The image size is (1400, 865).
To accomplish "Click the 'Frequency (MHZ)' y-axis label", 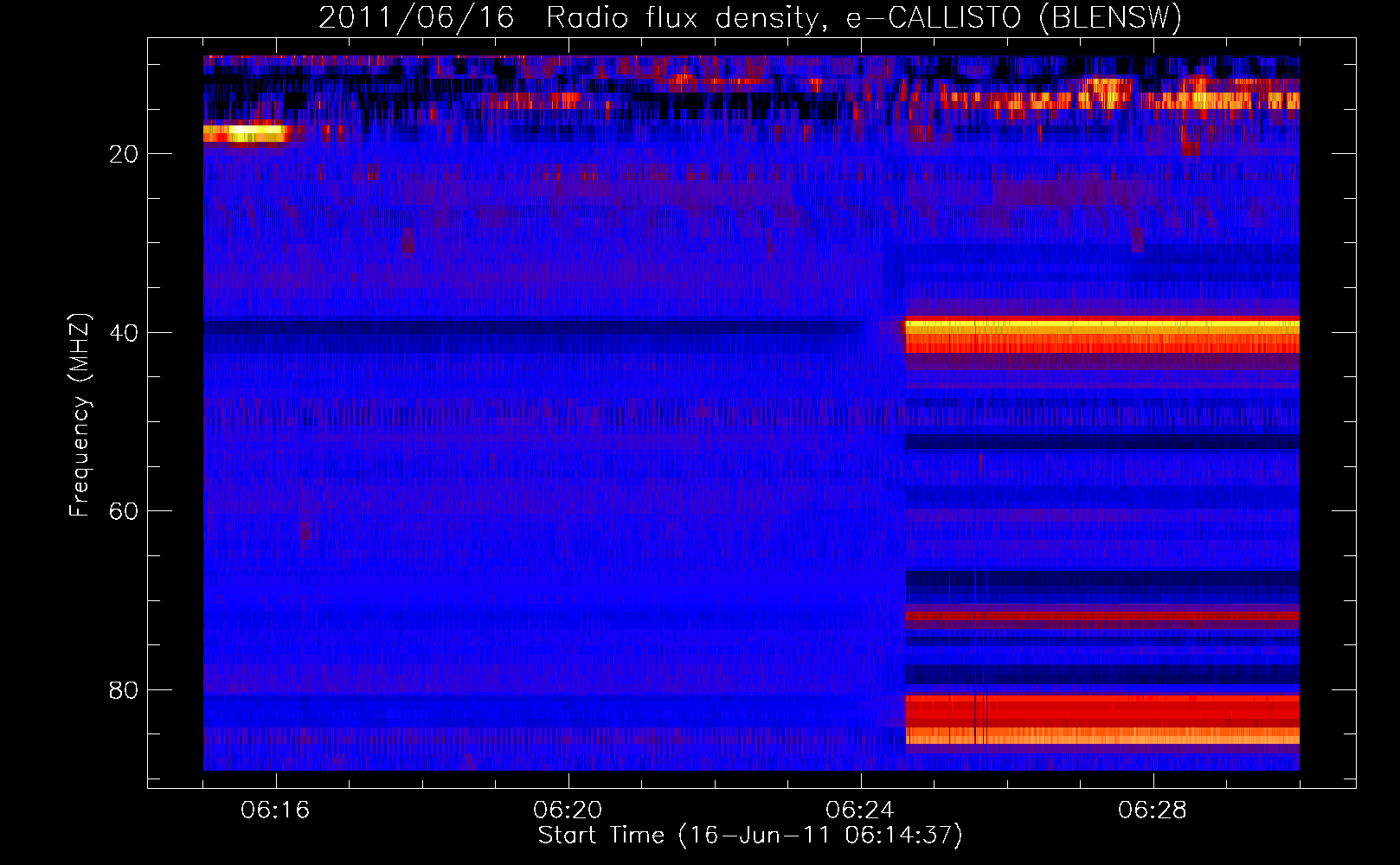I will [79, 416].
